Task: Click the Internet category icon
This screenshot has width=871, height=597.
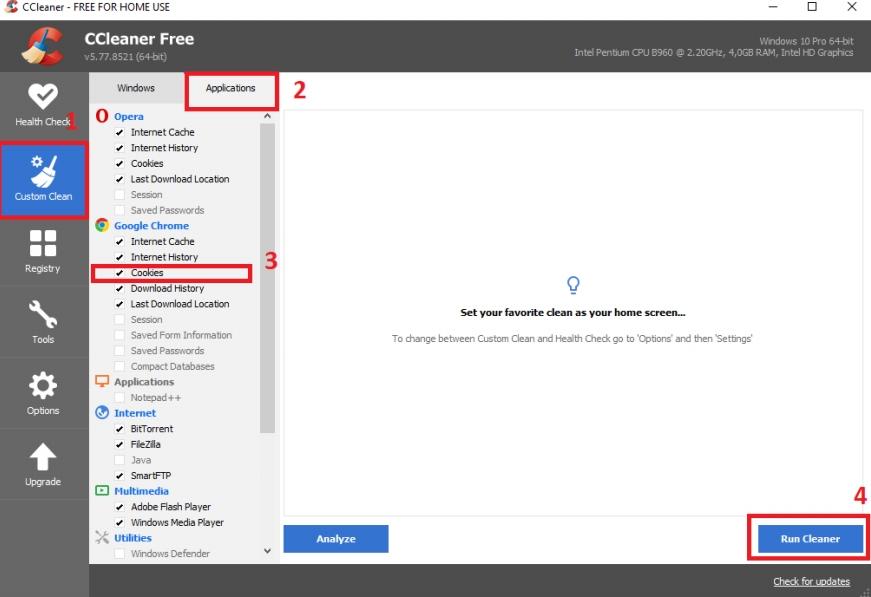Action: (102, 413)
